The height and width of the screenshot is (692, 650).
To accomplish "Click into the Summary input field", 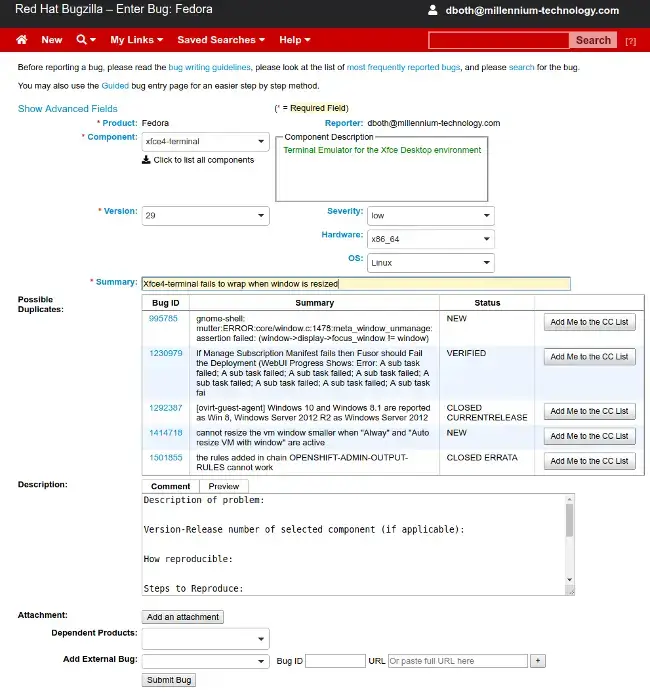I will 356,284.
